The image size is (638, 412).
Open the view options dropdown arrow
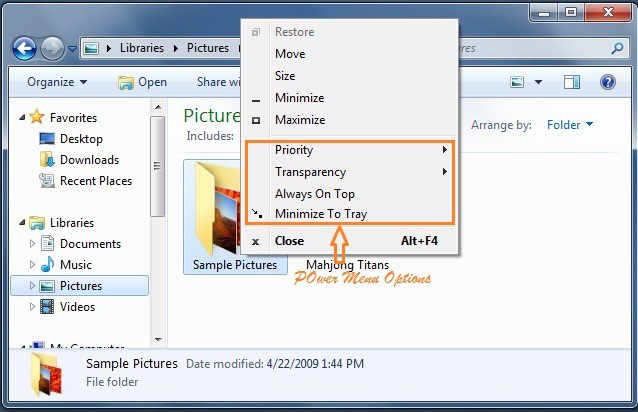538,82
